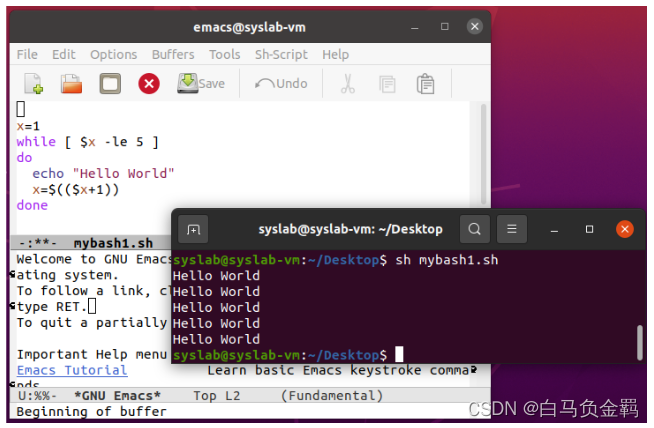Minimize the Emacs window
This screenshot has height=428, width=654.
415,28
